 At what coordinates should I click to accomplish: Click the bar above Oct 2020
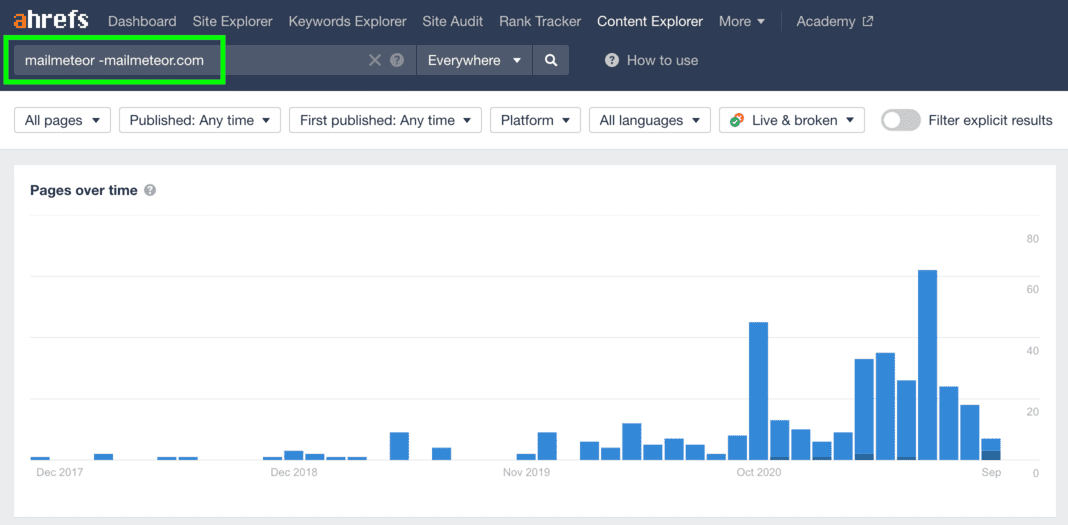tap(758, 391)
